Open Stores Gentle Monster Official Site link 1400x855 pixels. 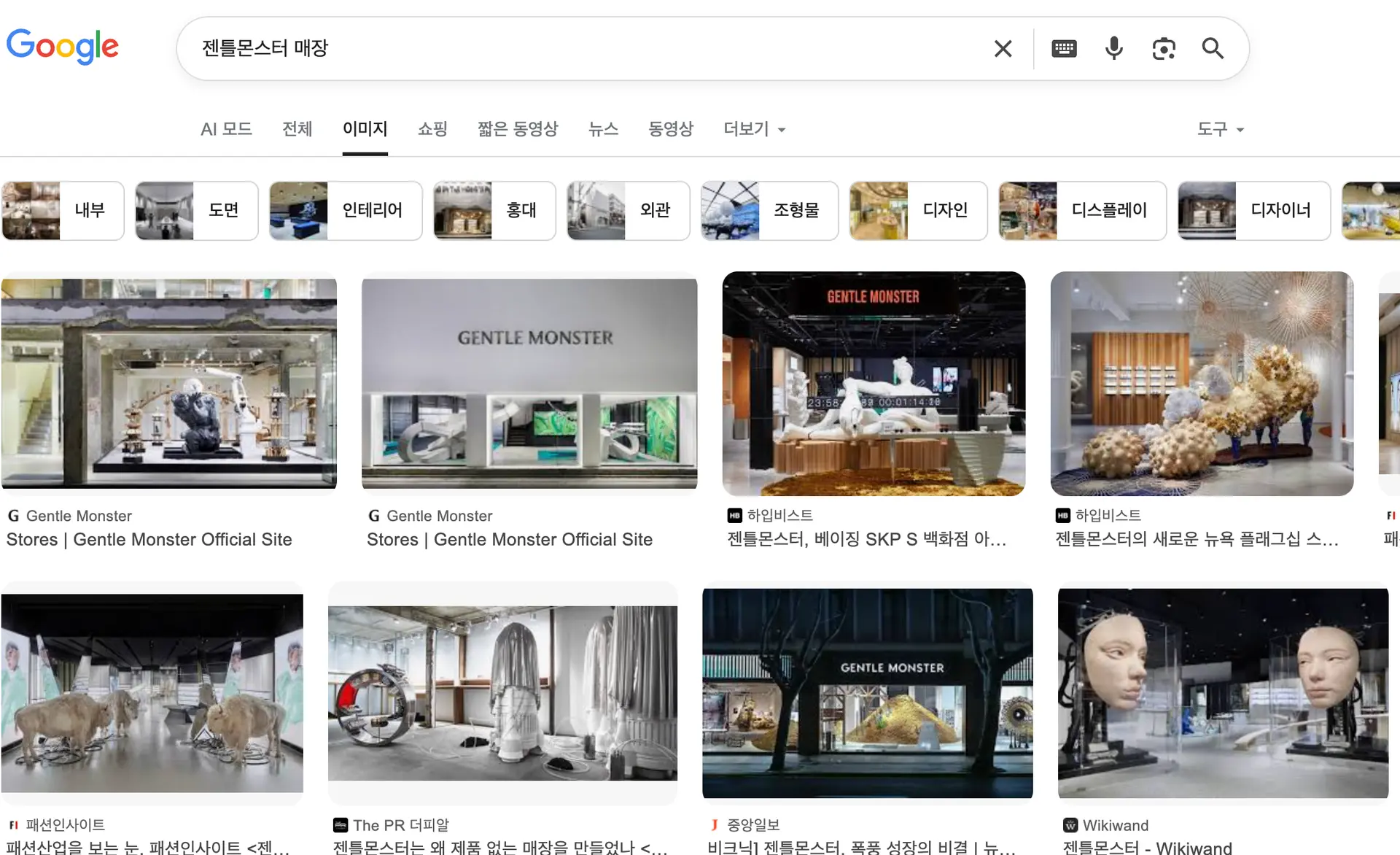[149, 539]
